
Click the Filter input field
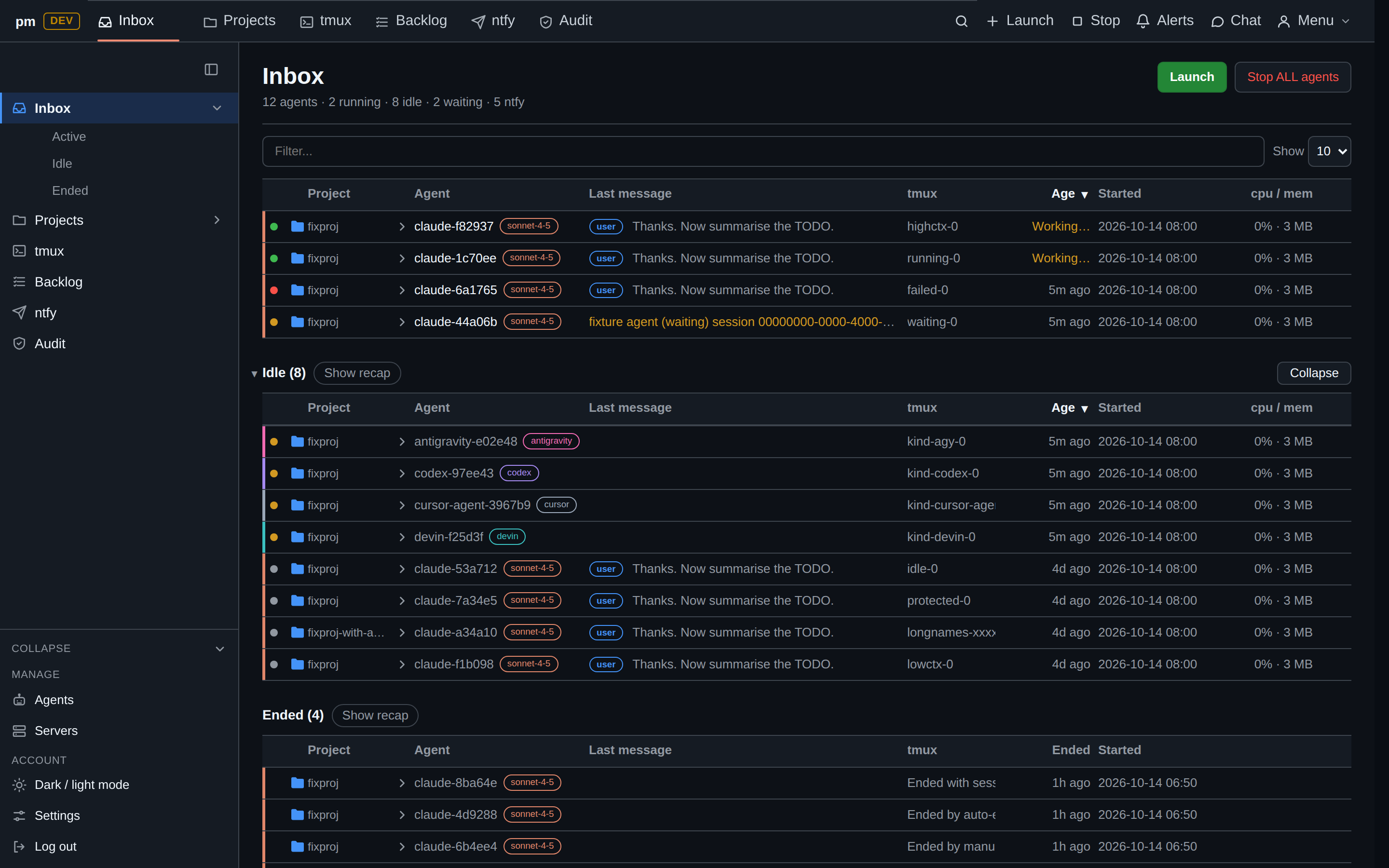[763, 151]
